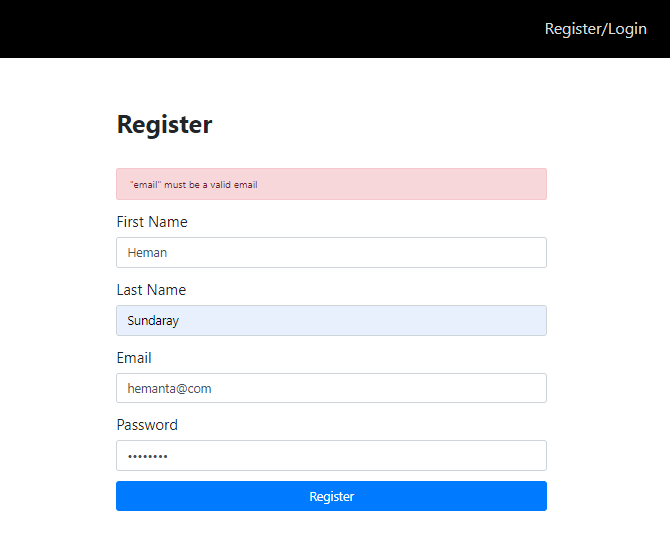
Task: Click the masked password dots
Action: [148, 456]
